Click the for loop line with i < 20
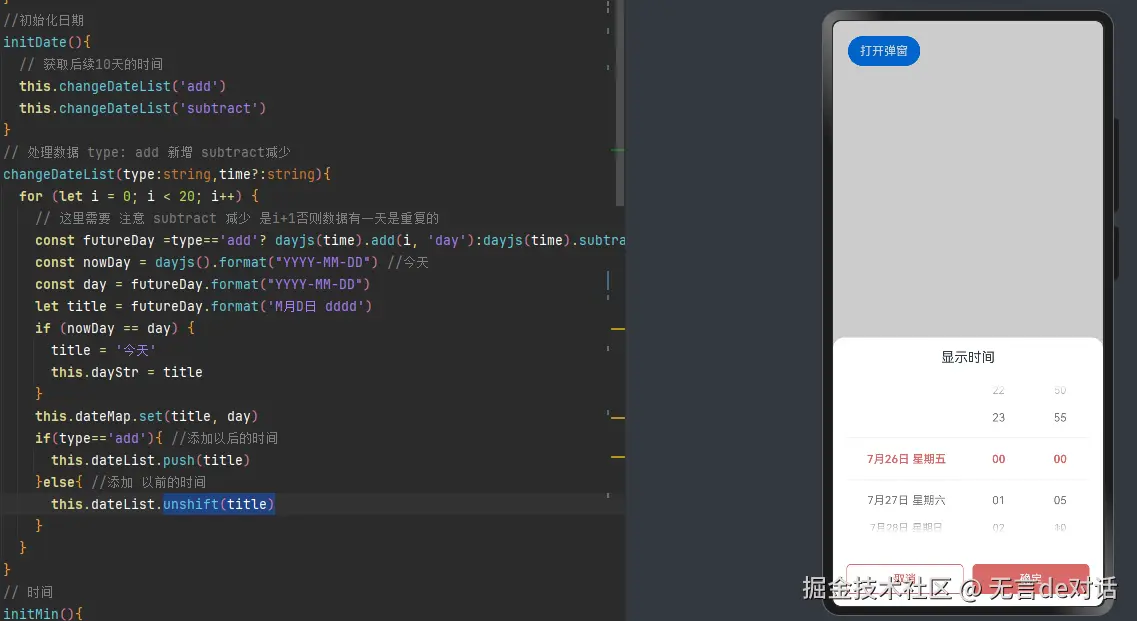The image size is (1137, 621). [x=139, y=196]
